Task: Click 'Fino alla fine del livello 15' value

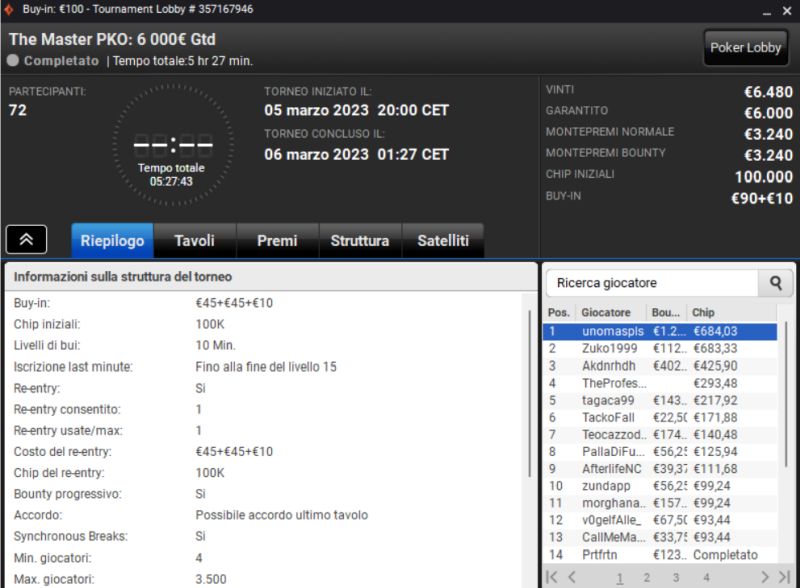Action: [266, 367]
